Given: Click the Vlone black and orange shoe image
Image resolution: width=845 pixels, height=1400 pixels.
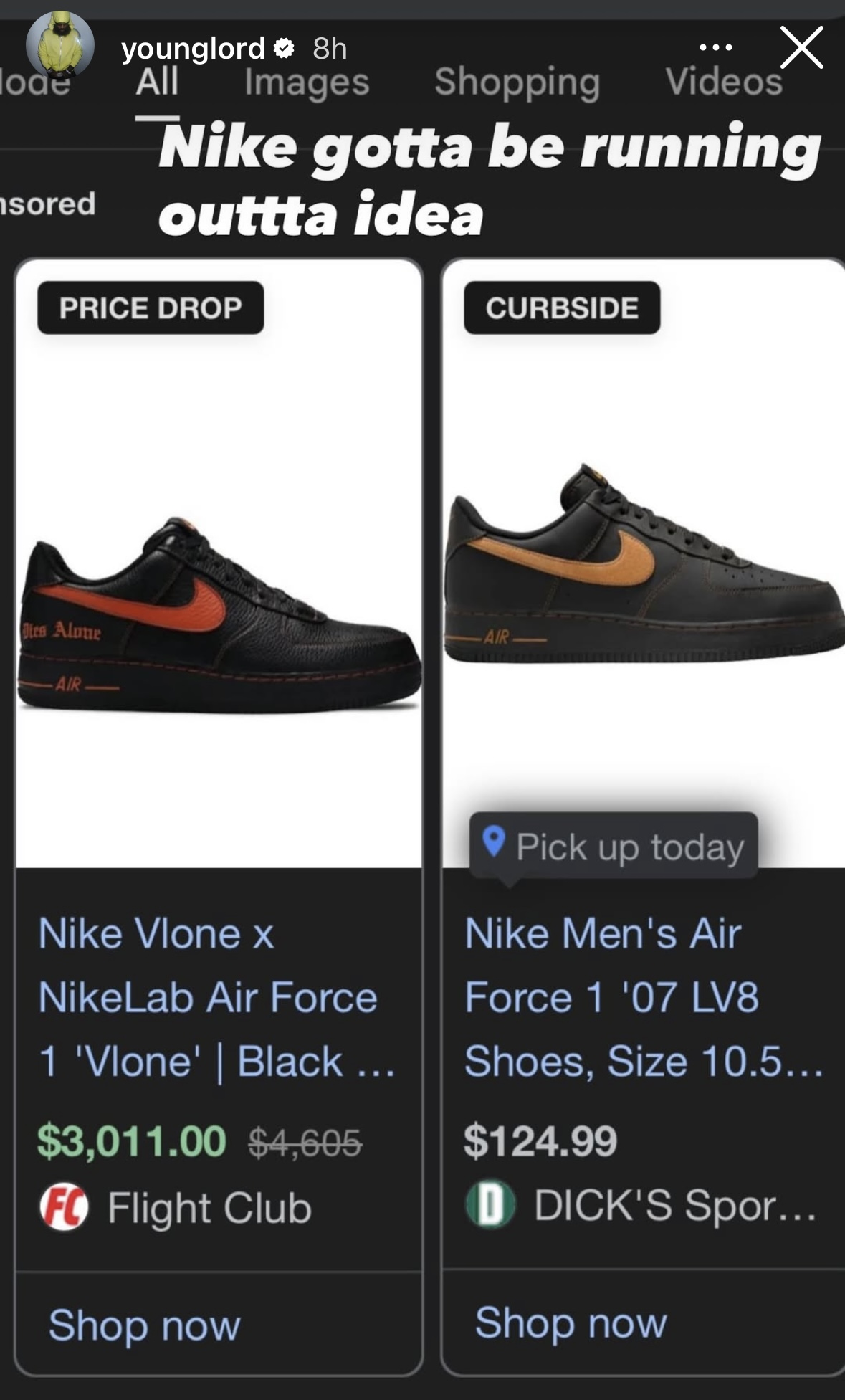Looking at the screenshot, I should [219, 615].
